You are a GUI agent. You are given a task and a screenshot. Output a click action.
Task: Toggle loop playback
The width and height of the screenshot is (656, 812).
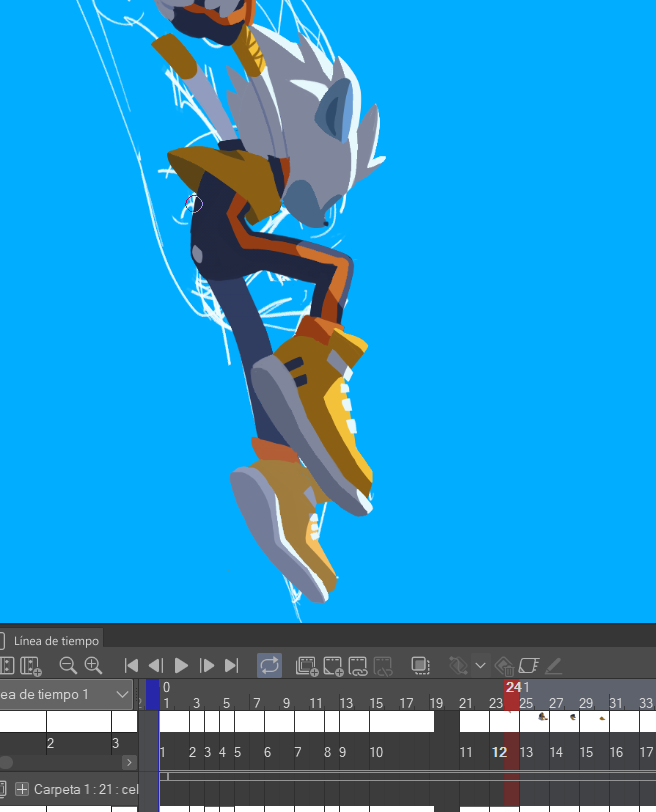[269, 665]
